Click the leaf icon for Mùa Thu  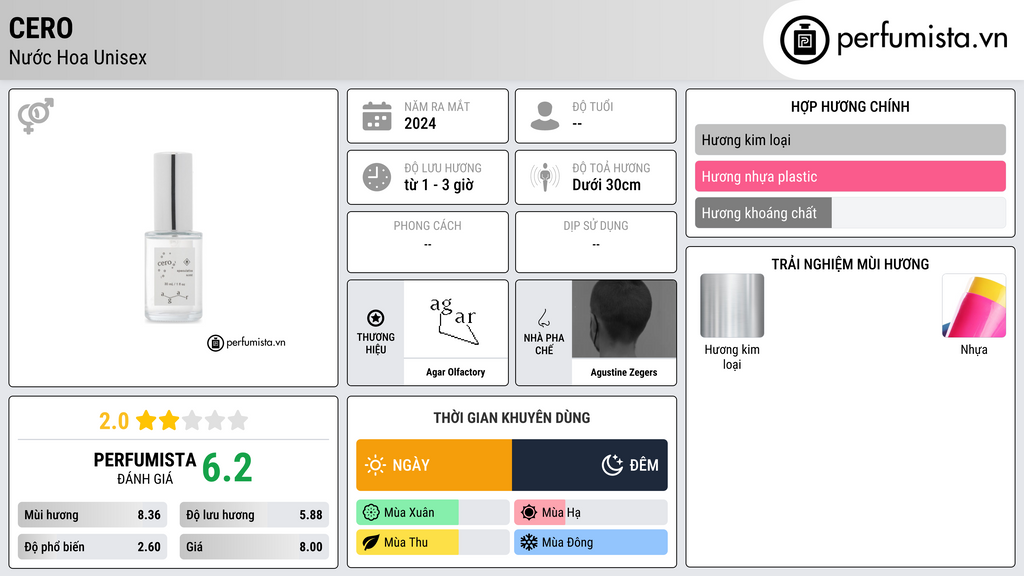[371, 543]
